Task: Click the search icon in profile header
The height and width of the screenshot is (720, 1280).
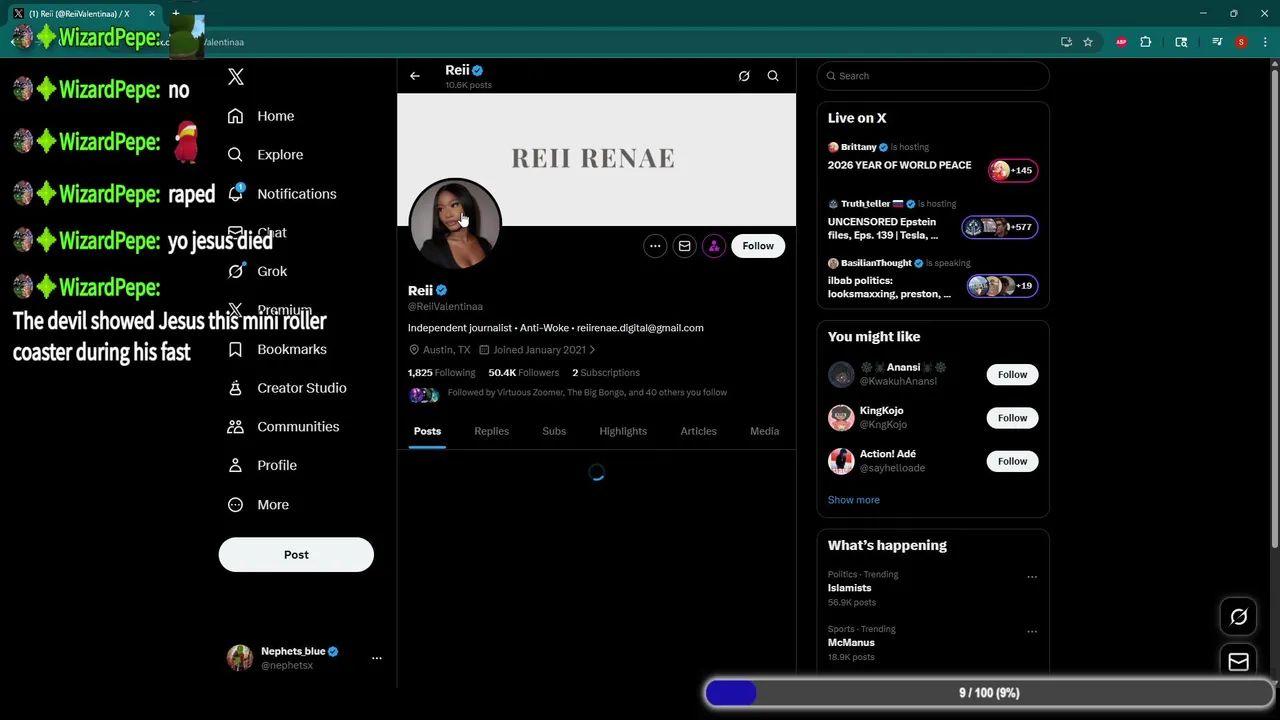Action: click(x=773, y=76)
